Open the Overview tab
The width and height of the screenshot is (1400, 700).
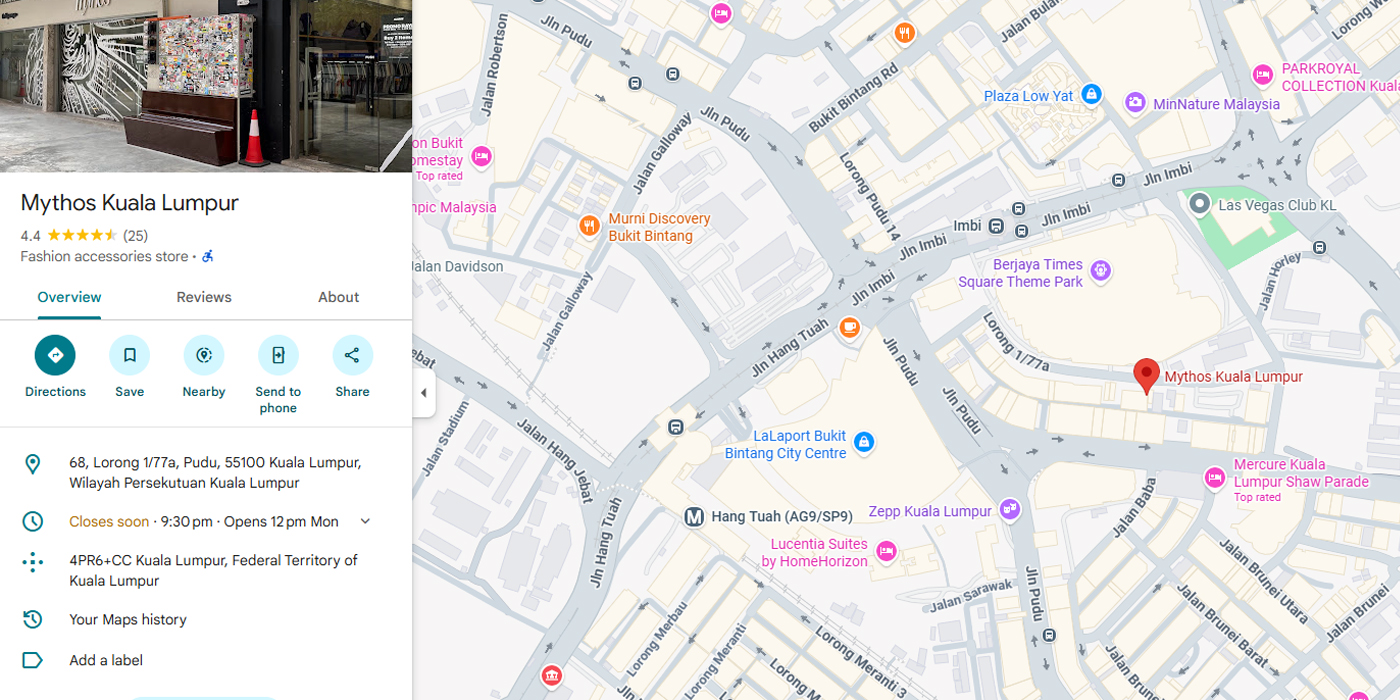click(x=69, y=297)
